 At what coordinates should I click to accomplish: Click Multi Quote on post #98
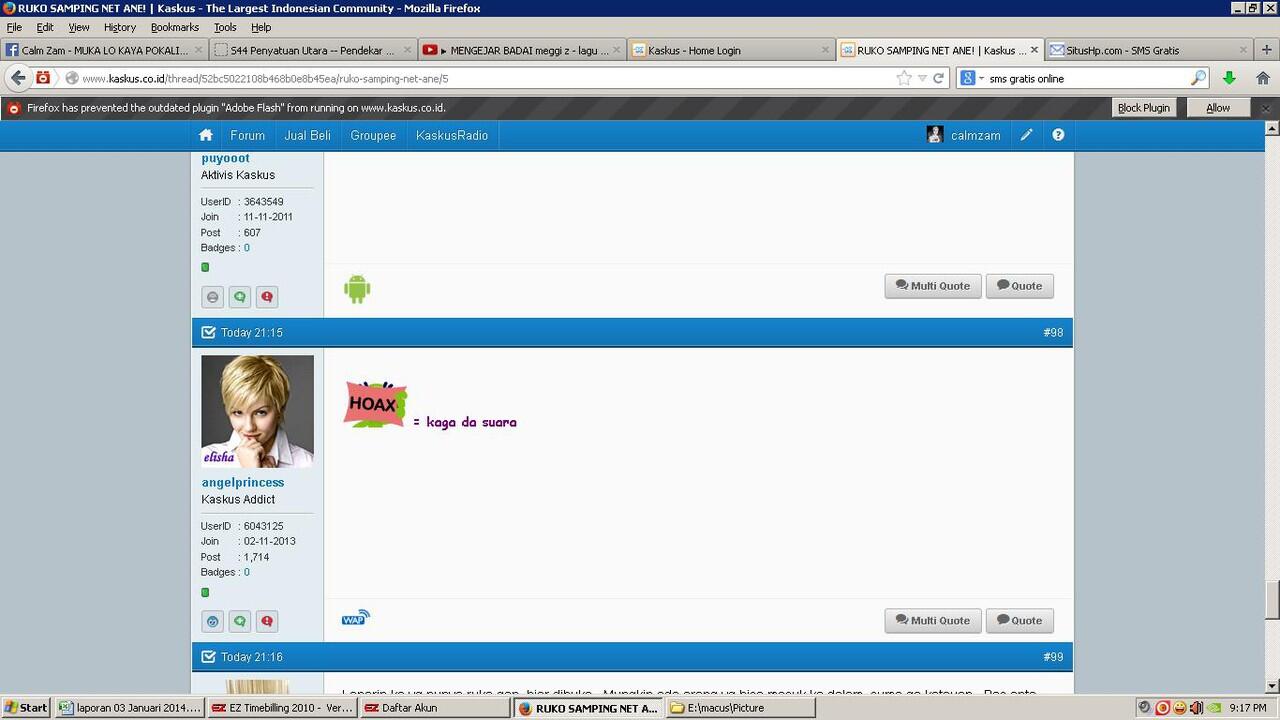[933, 621]
